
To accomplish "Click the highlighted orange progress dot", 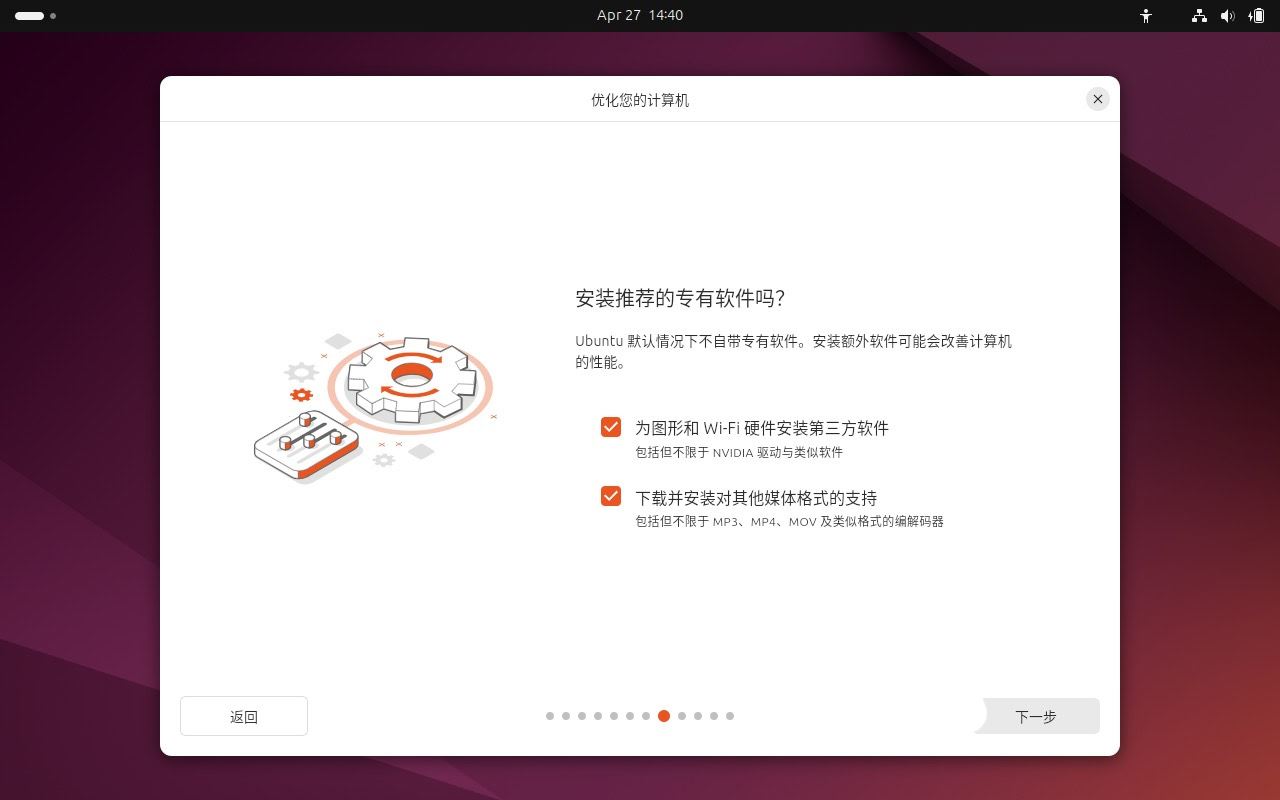I will pos(664,716).
